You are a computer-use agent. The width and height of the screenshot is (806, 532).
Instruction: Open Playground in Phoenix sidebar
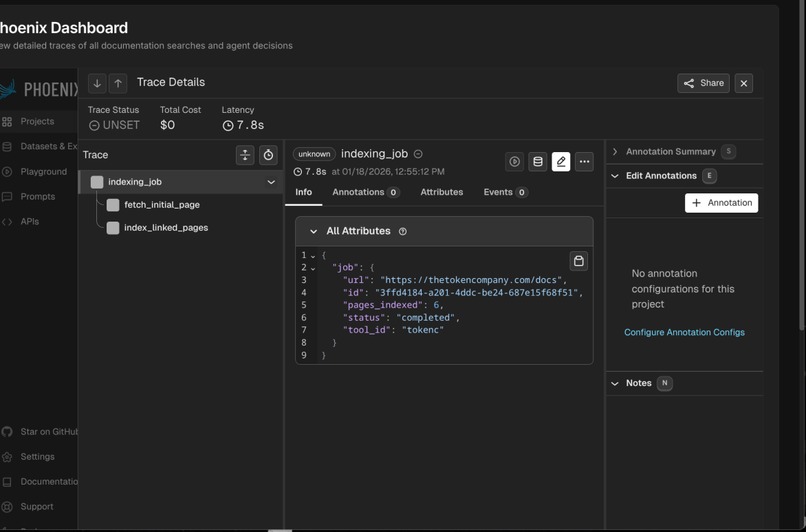44,171
